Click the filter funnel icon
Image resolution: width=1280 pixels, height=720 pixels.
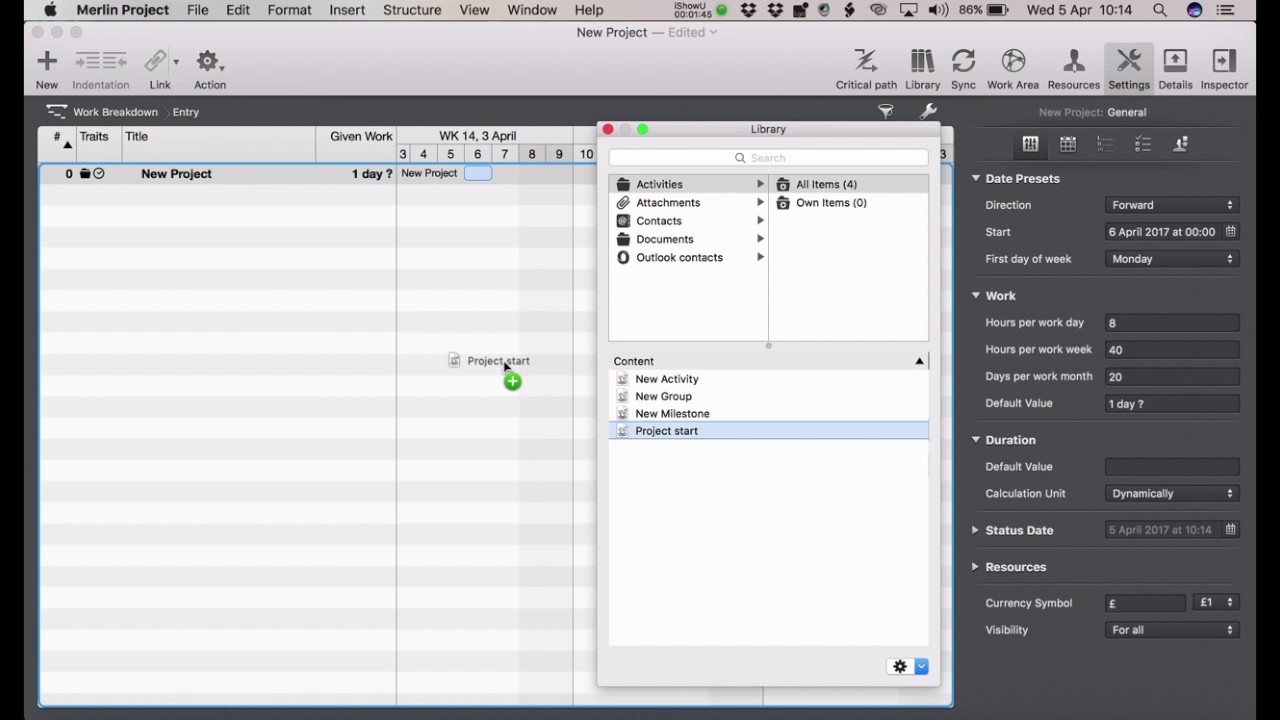coord(885,112)
